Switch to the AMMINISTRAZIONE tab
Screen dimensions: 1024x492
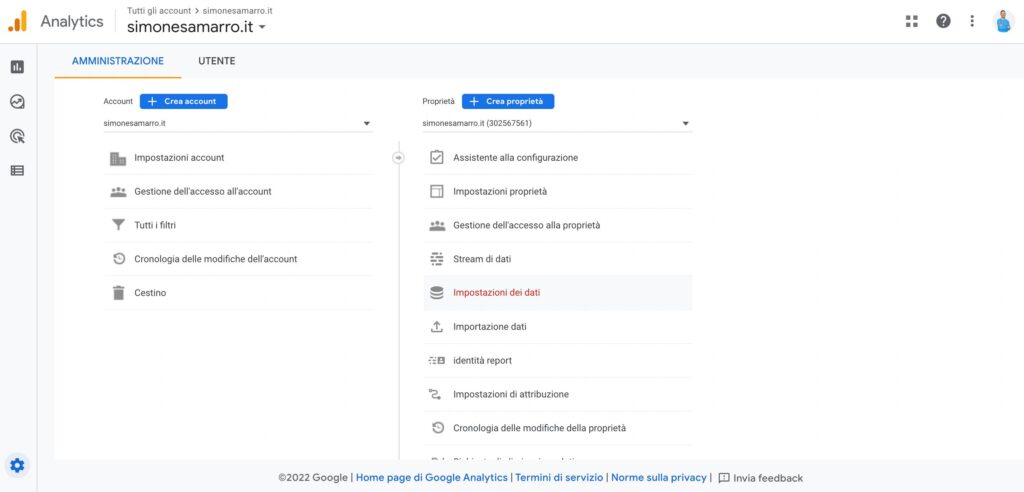pos(118,61)
